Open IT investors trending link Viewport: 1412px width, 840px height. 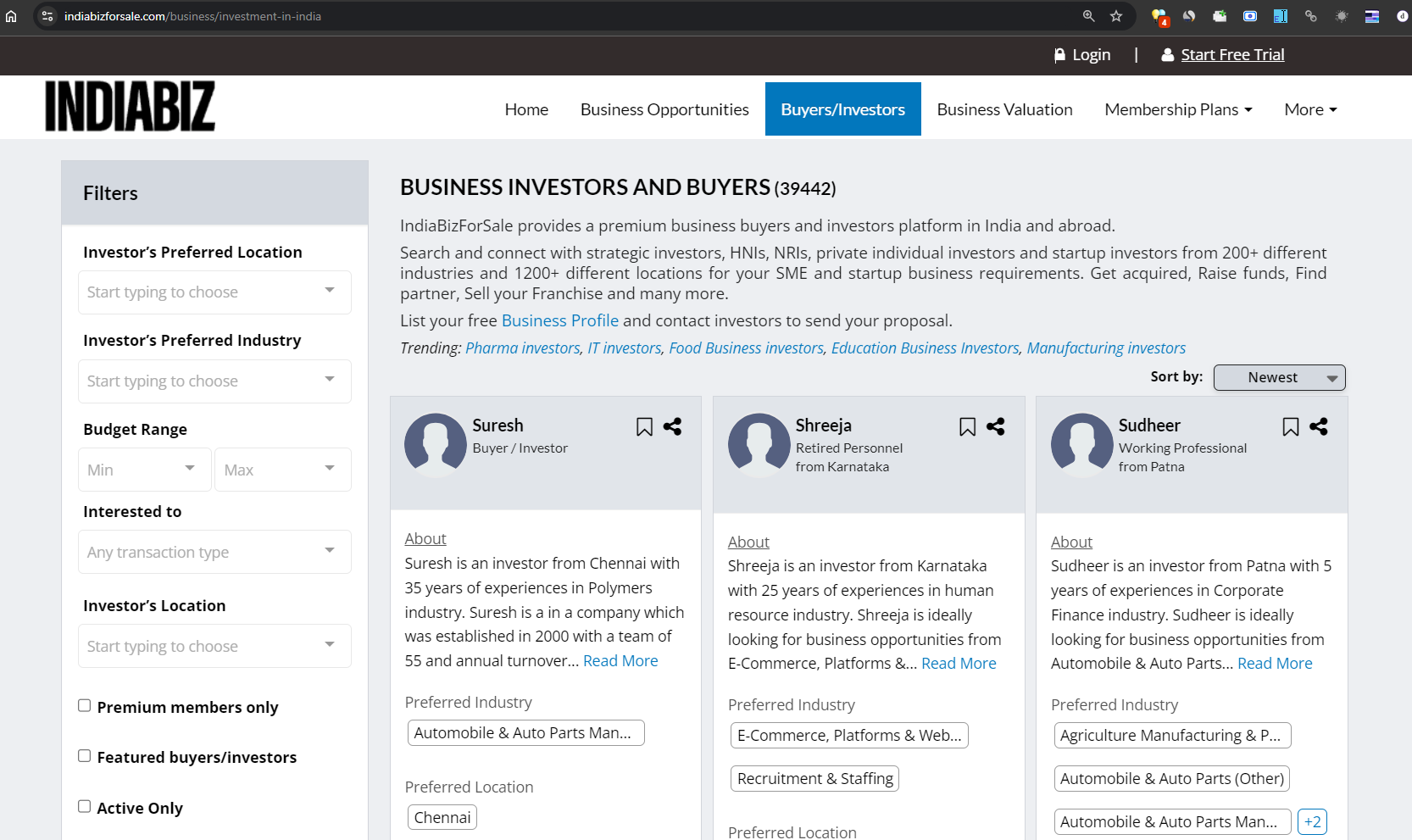point(625,348)
